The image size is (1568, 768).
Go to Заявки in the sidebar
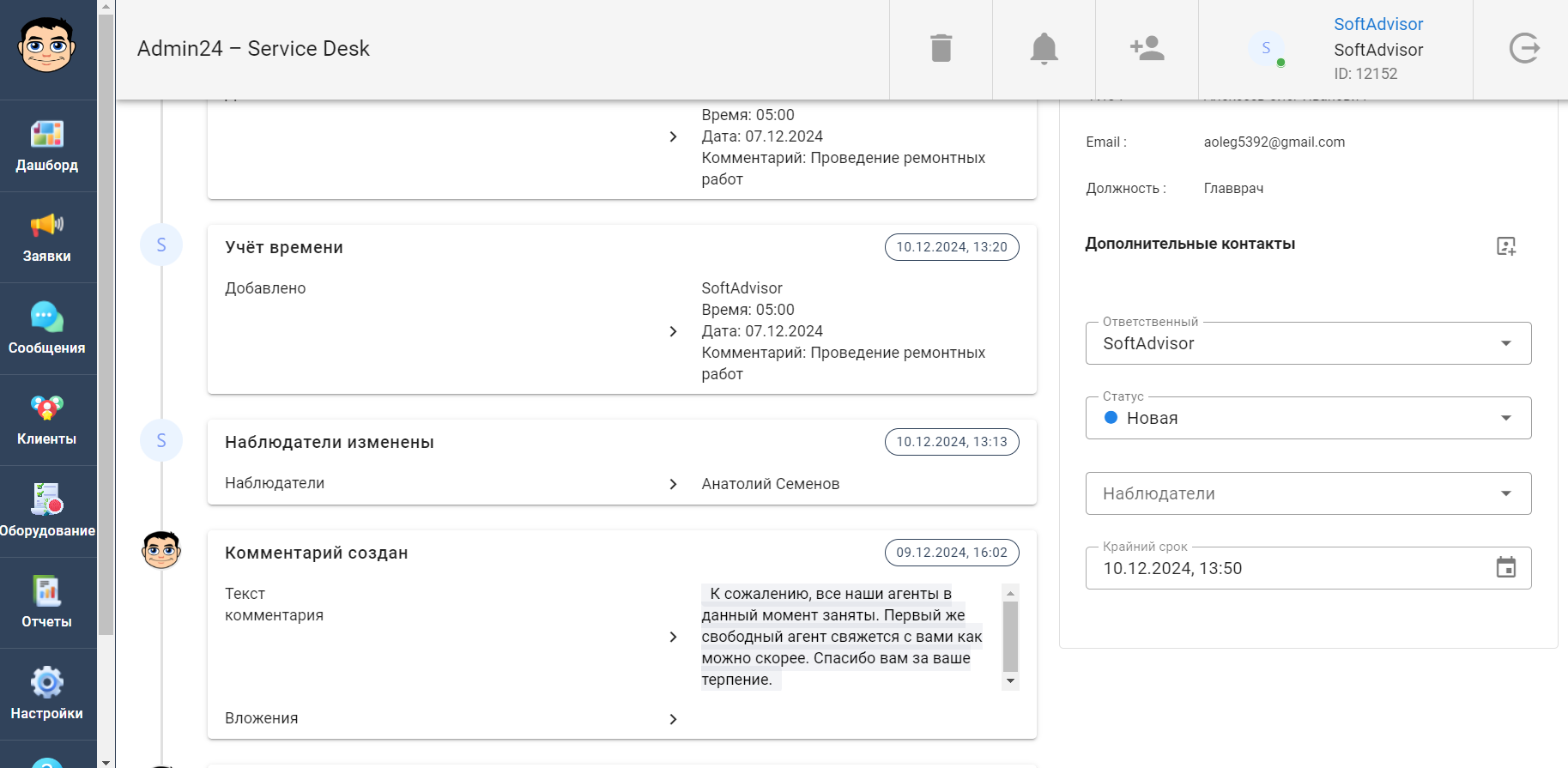pyautogui.click(x=47, y=238)
